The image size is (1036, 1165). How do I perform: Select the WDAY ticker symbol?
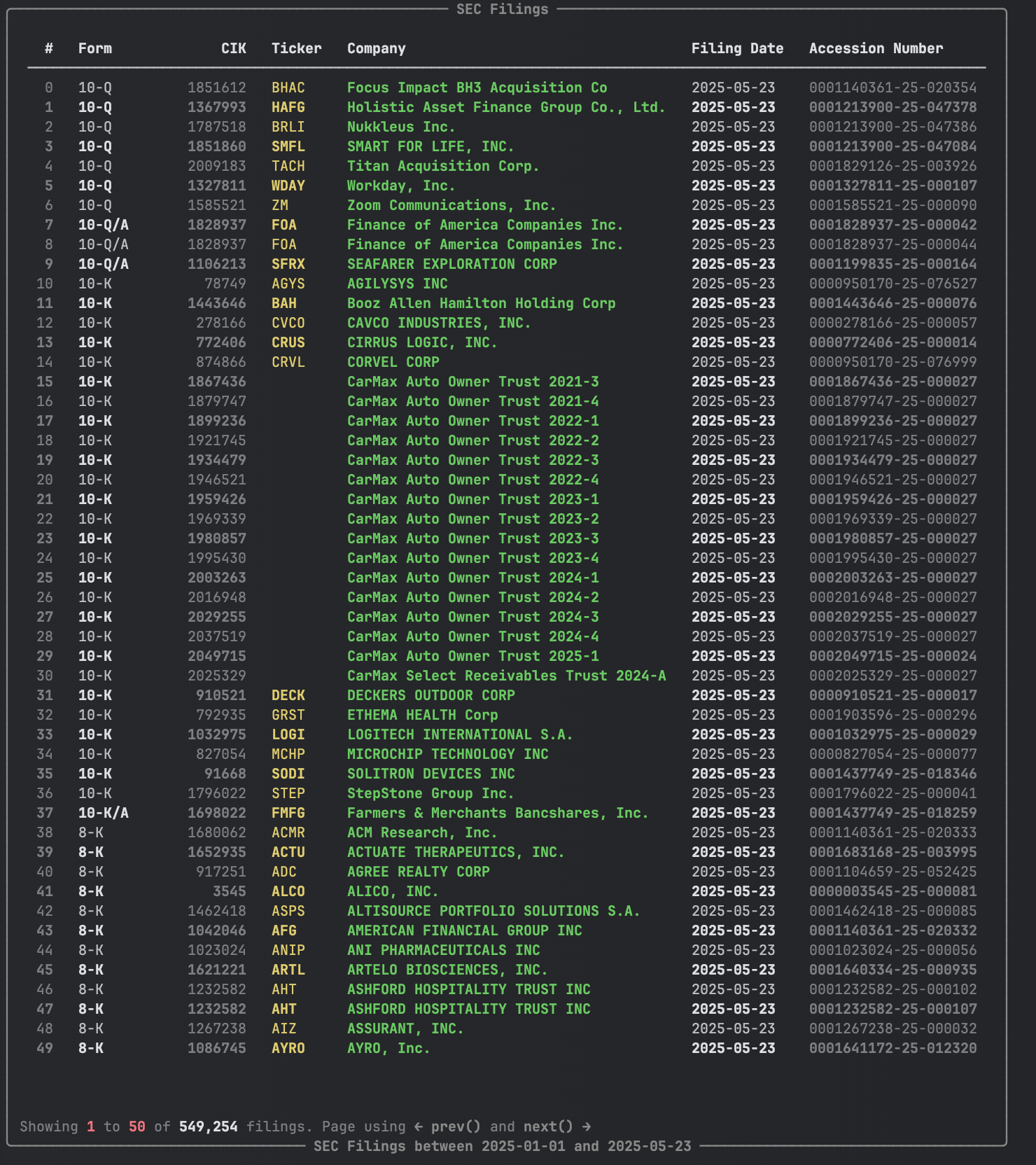click(x=288, y=186)
